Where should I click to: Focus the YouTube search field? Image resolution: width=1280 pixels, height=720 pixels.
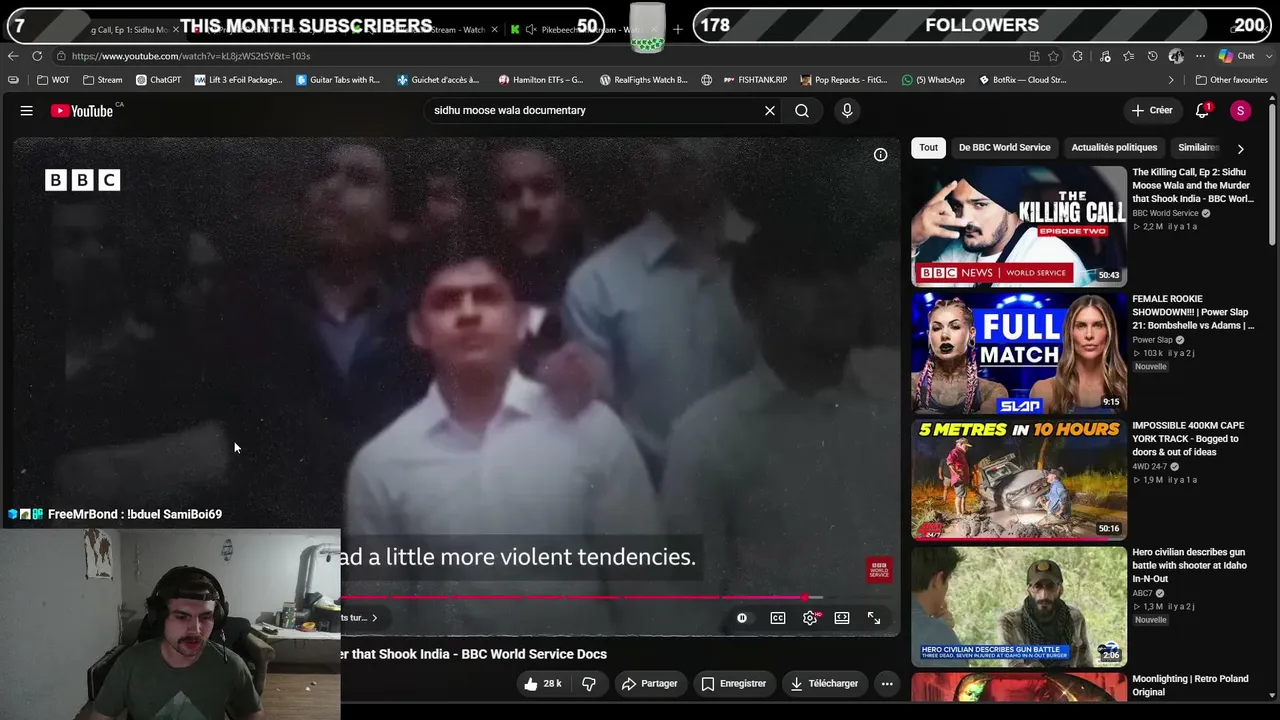(595, 111)
